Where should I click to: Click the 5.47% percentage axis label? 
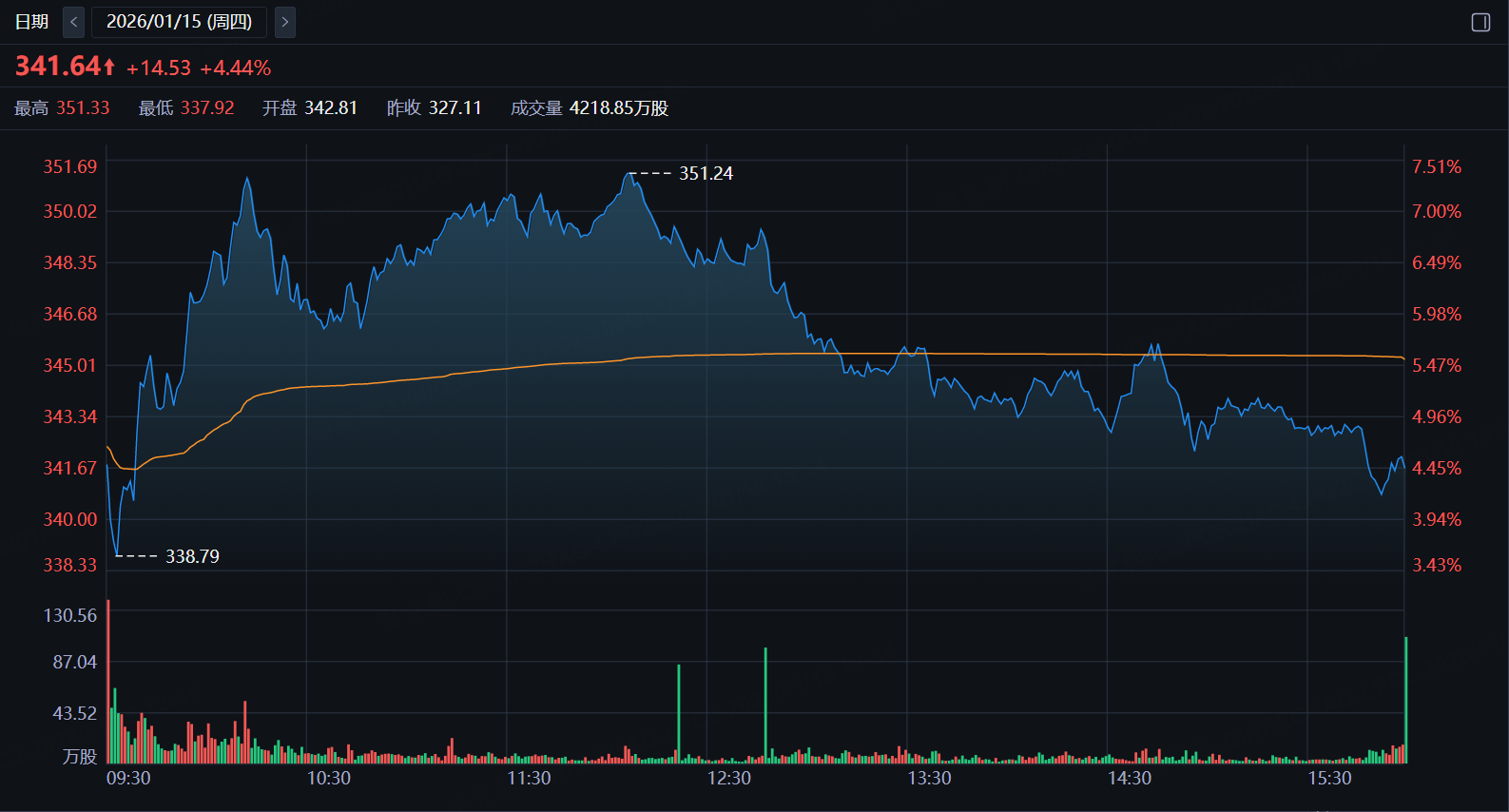(x=1437, y=365)
